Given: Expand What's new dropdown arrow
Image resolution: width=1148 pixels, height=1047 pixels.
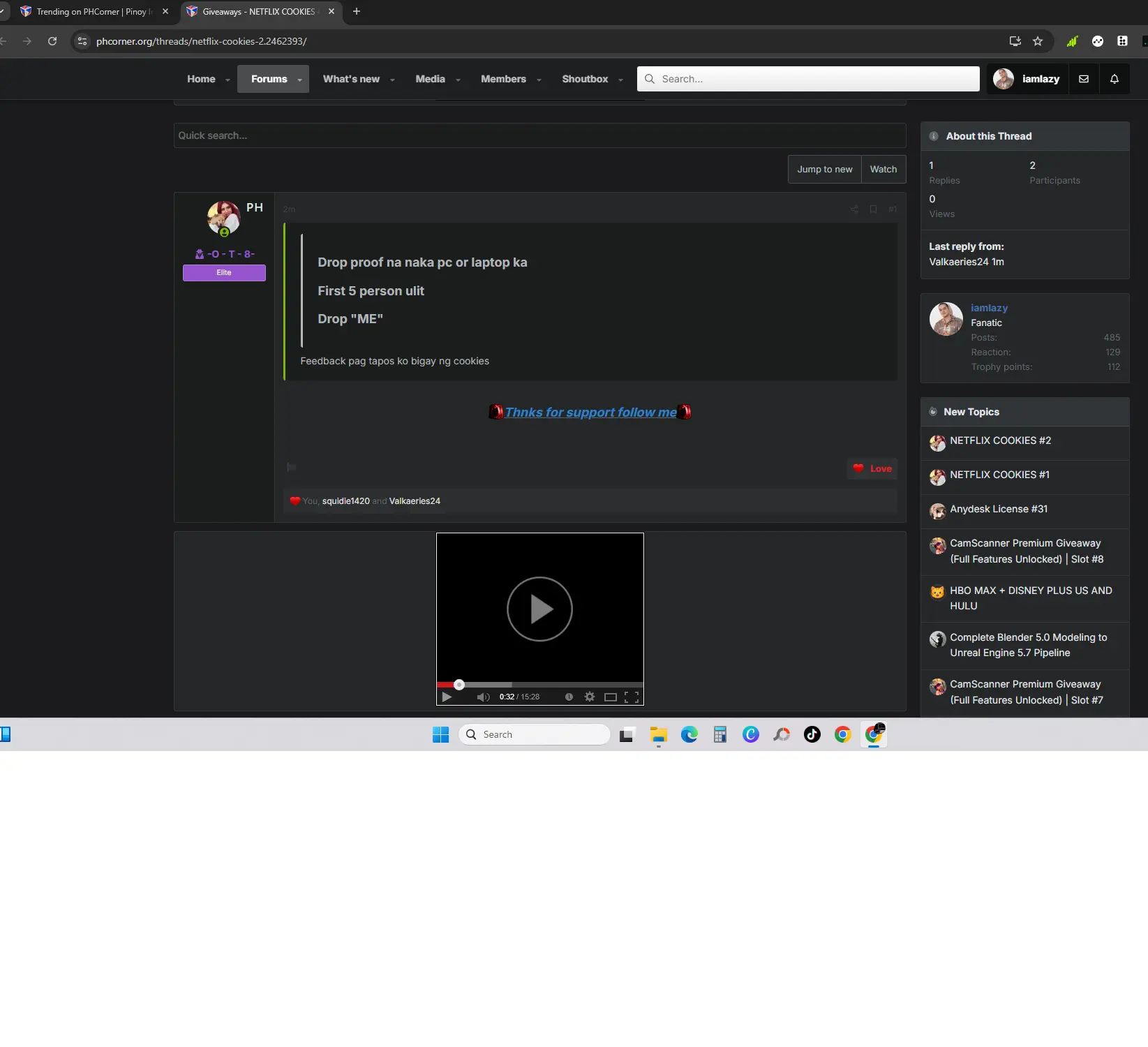Looking at the screenshot, I should point(392,80).
